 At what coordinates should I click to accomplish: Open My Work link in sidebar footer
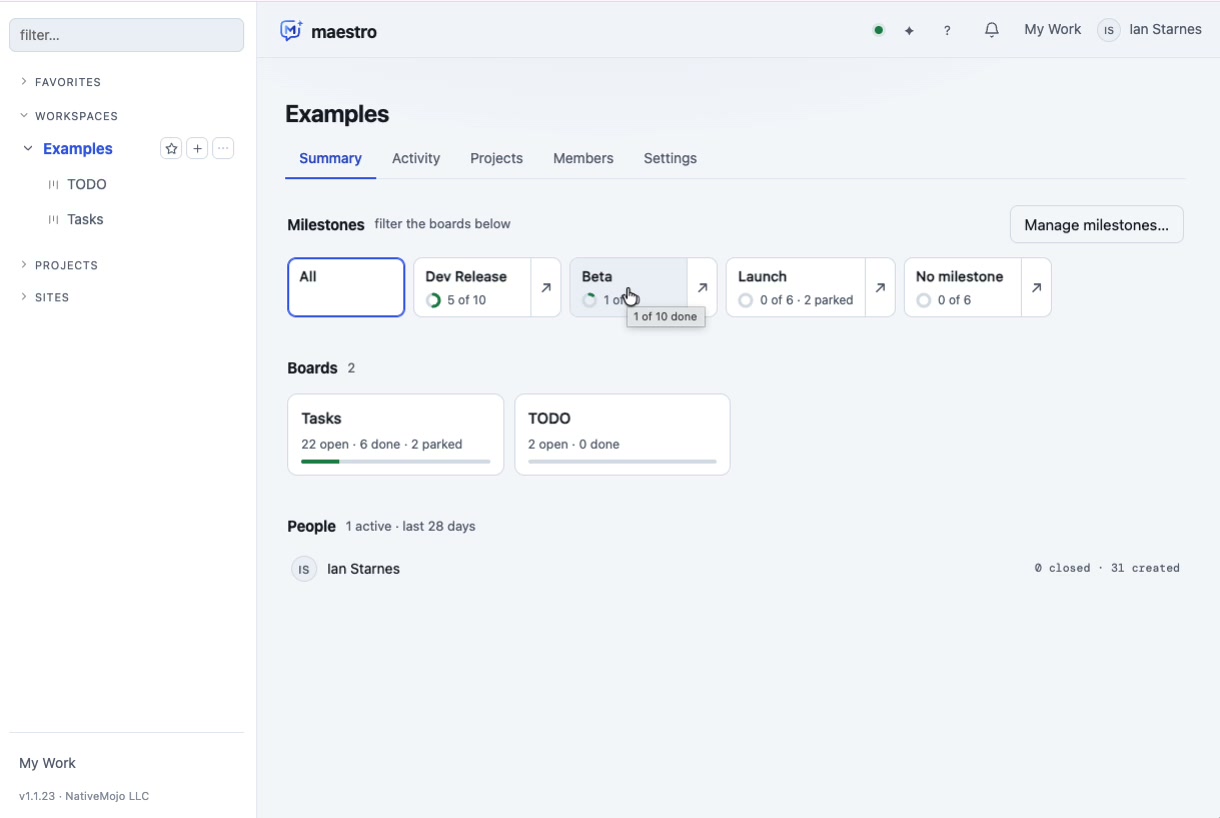tap(48, 763)
